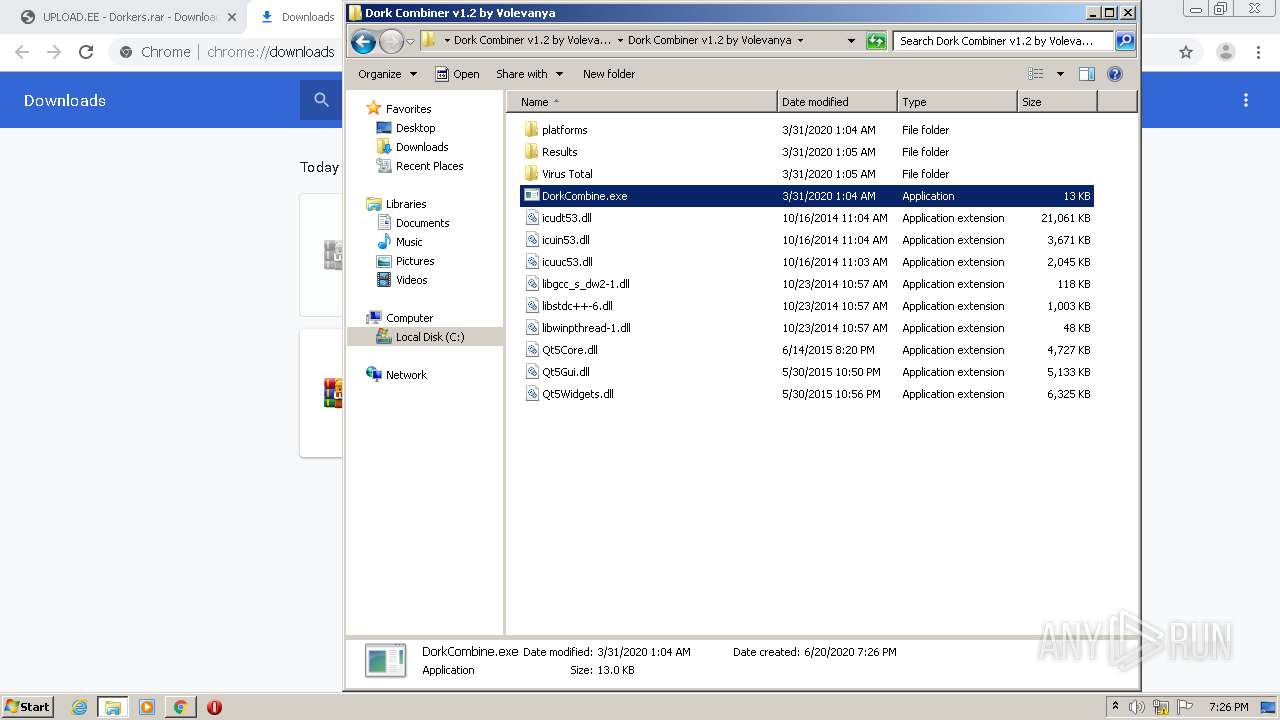The image size is (1280, 720).
Task: Open Downloads page three-dot menu
Action: tap(1246, 100)
